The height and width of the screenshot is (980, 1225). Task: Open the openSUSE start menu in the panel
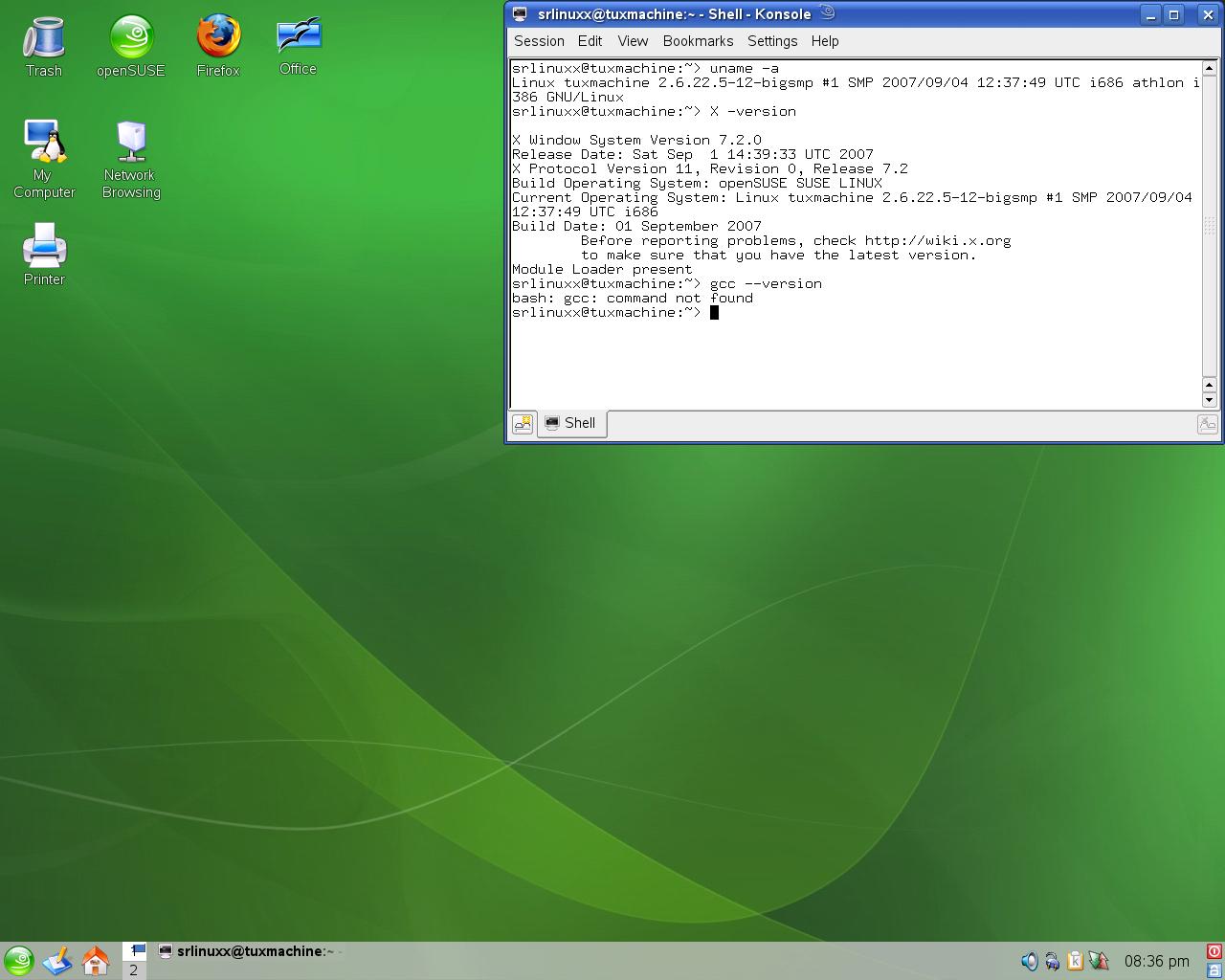point(19,961)
